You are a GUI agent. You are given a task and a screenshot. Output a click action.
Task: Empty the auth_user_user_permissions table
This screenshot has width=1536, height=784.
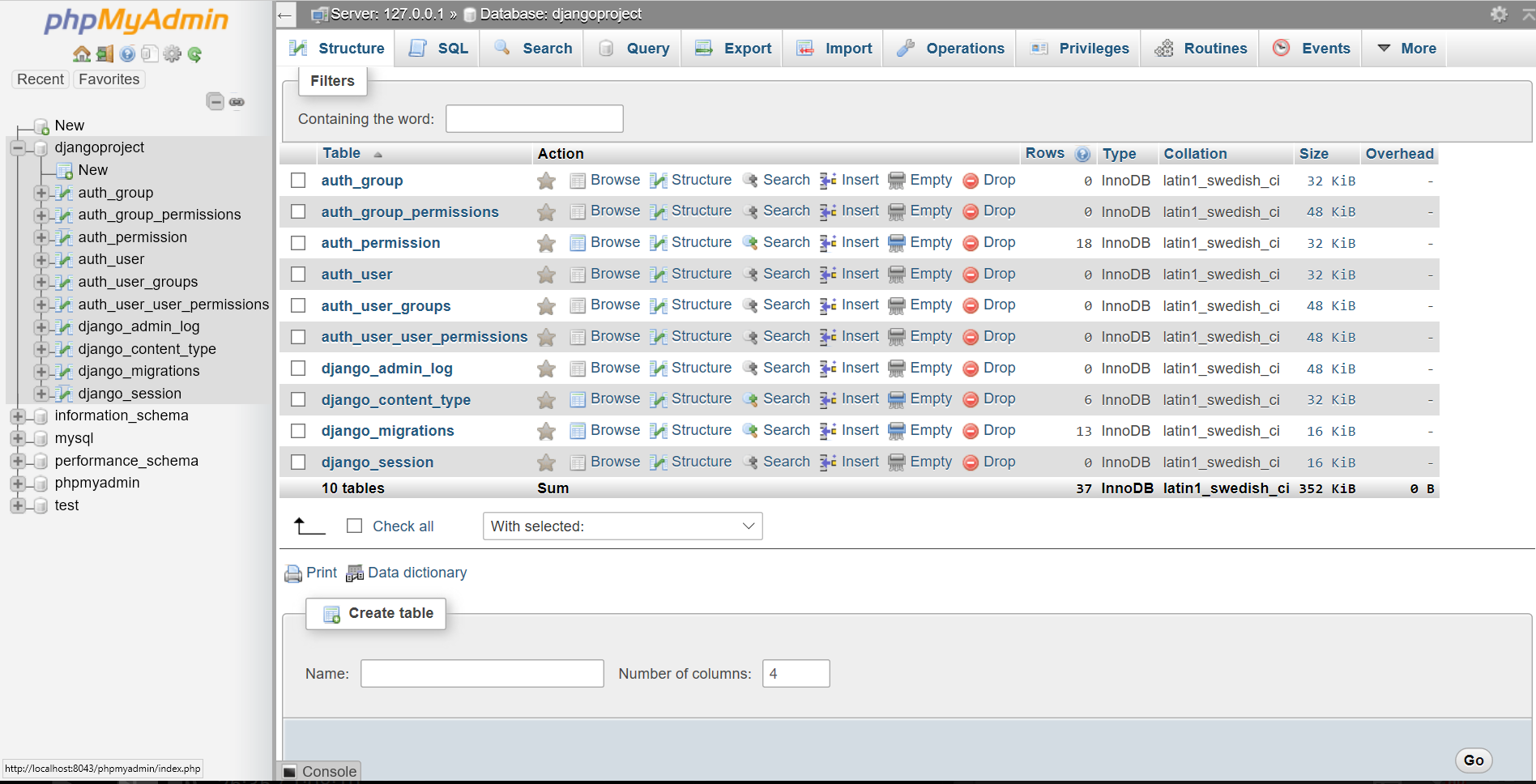920,336
